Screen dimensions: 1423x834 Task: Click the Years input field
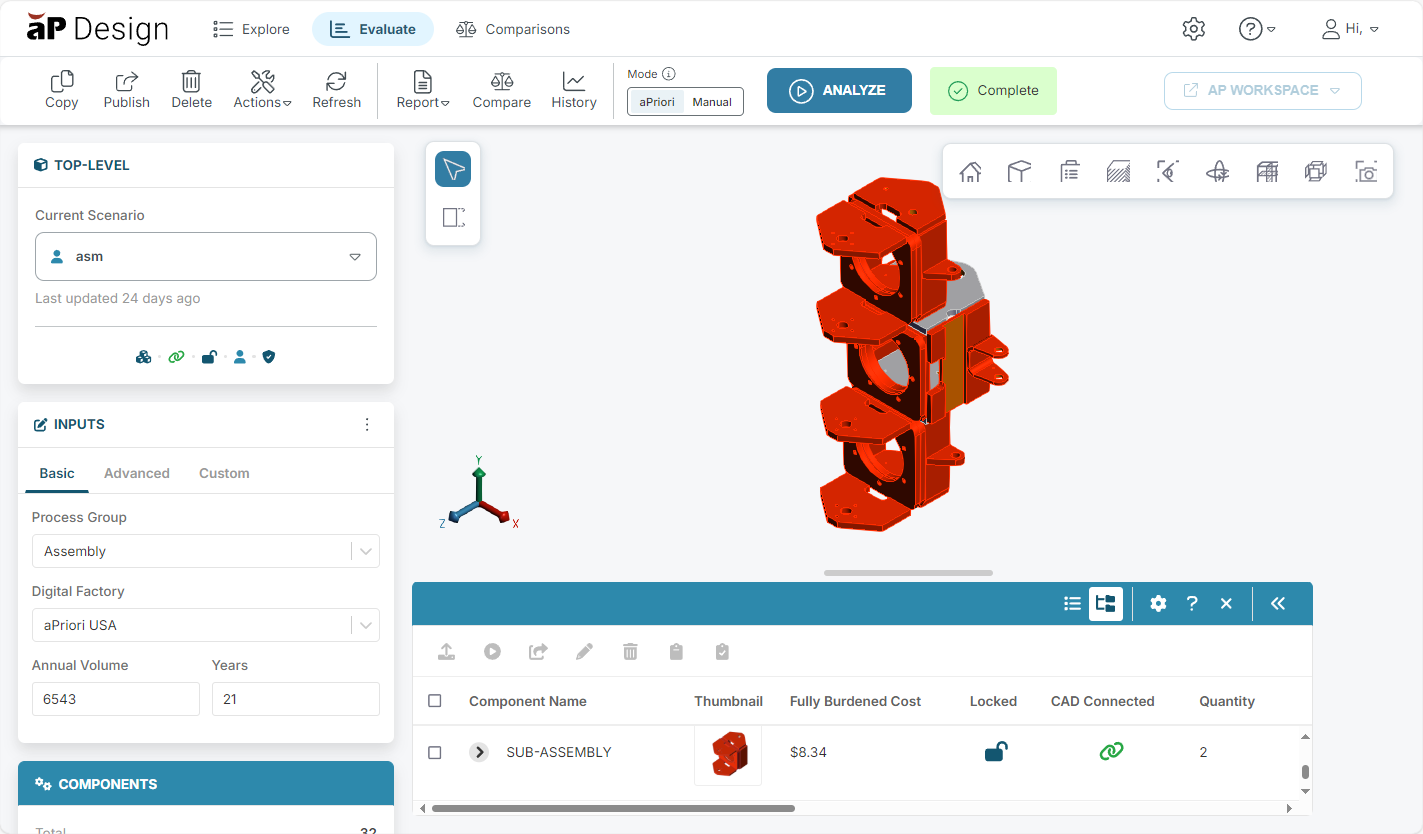296,699
